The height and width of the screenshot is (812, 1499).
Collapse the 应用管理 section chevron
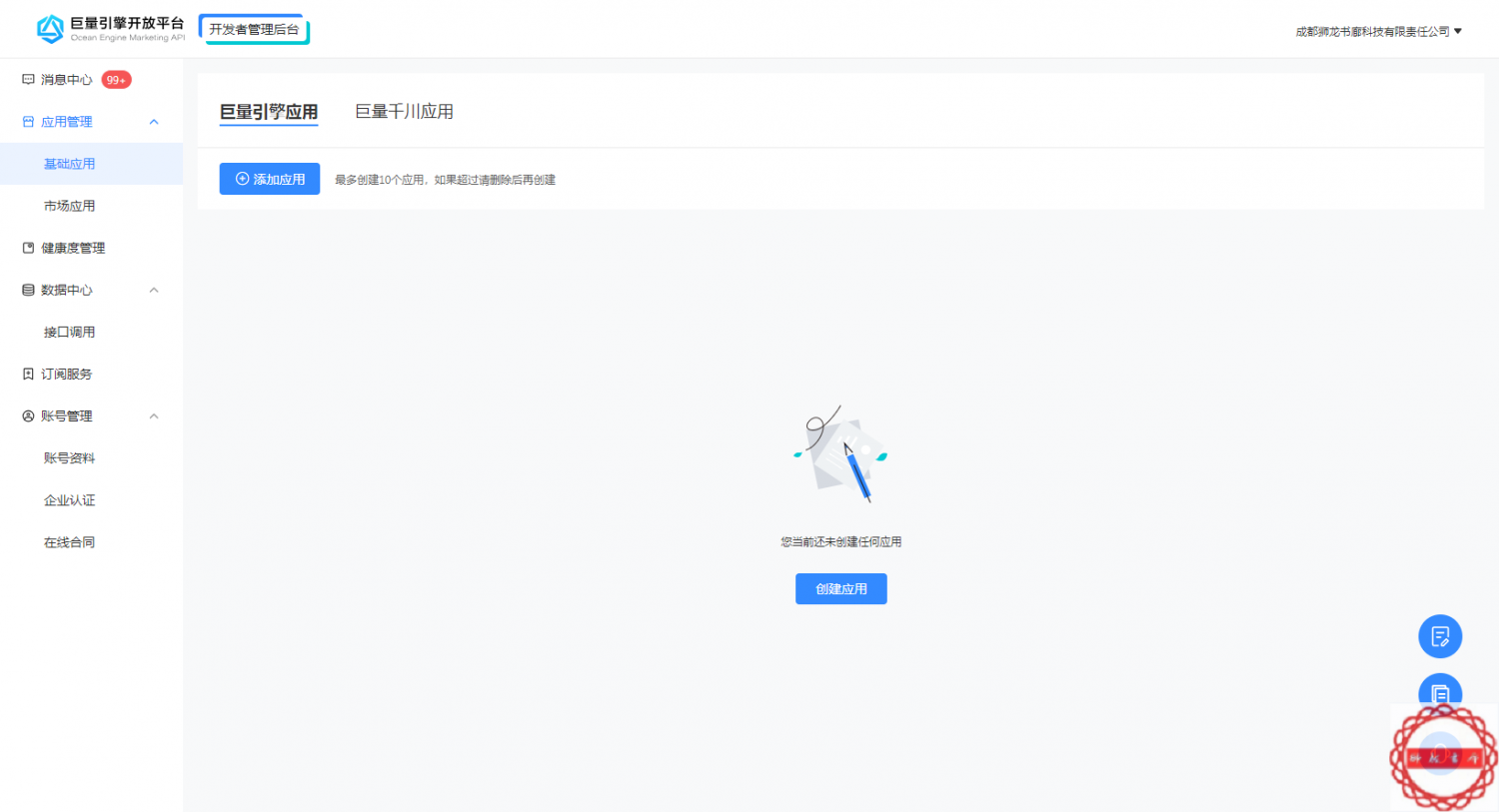pyautogui.click(x=154, y=122)
